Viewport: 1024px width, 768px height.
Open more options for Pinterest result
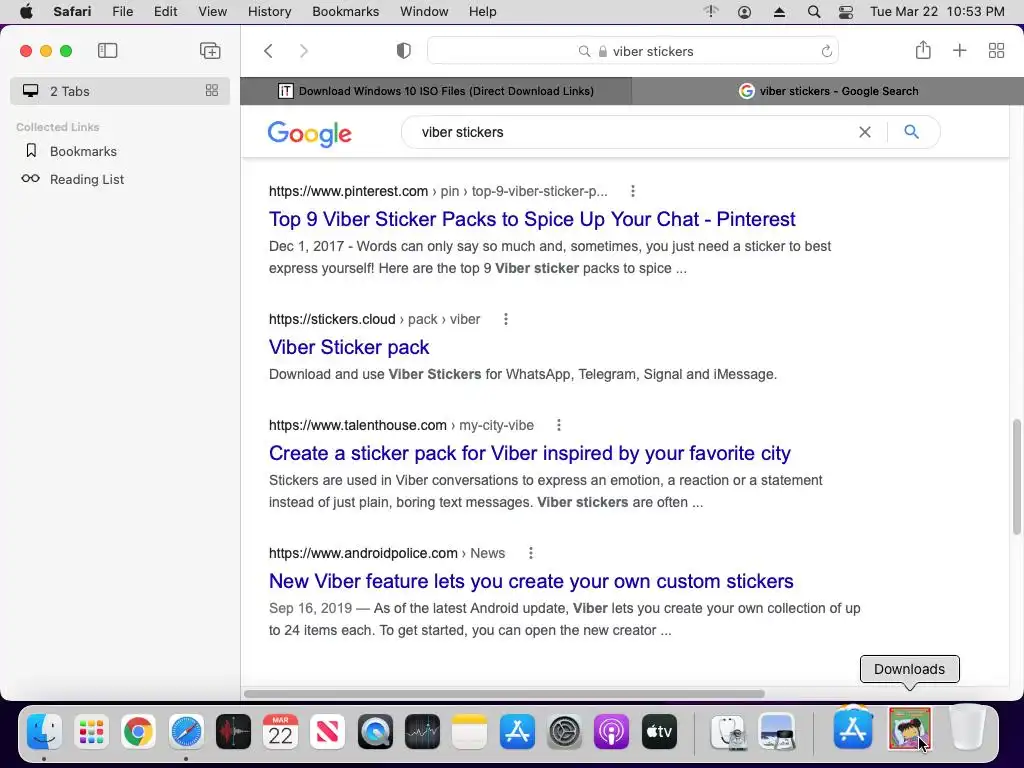[x=632, y=191]
